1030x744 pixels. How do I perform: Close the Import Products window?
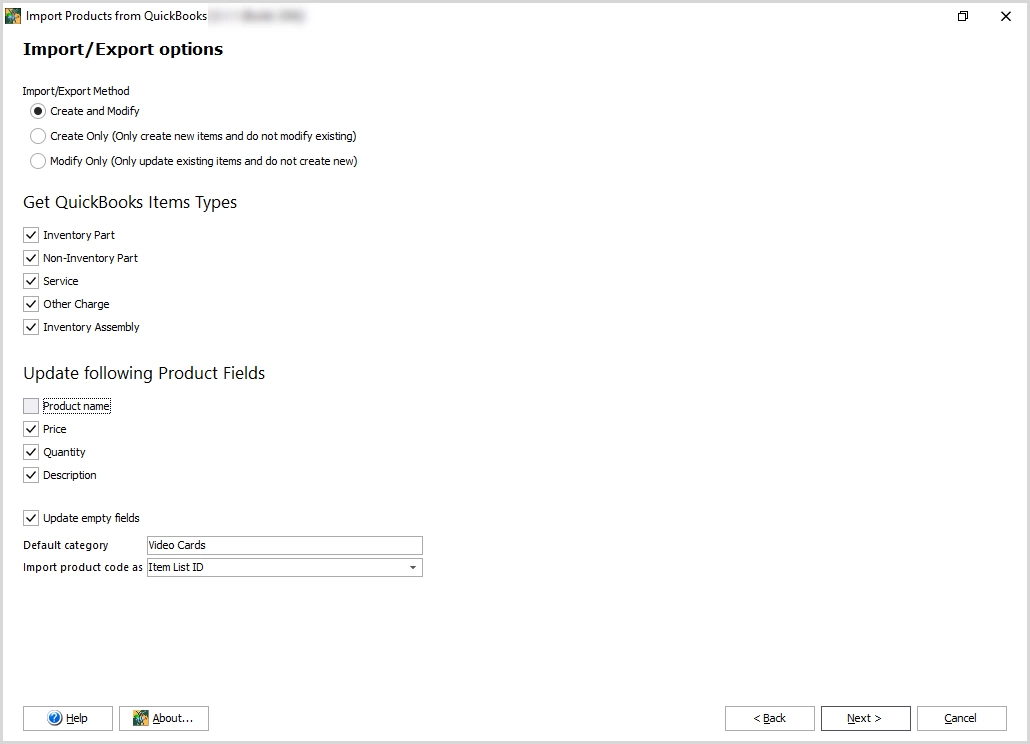(x=1006, y=16)
